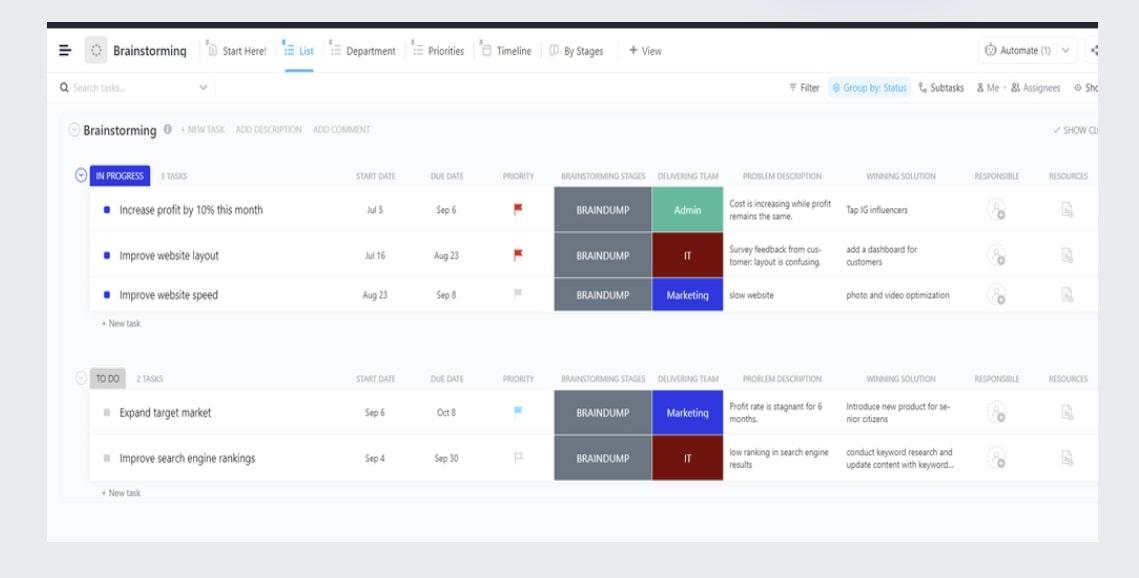The image size is (1139, 578).
Task: Open the search tasks dropdown arrow
Action: (203, 88)
